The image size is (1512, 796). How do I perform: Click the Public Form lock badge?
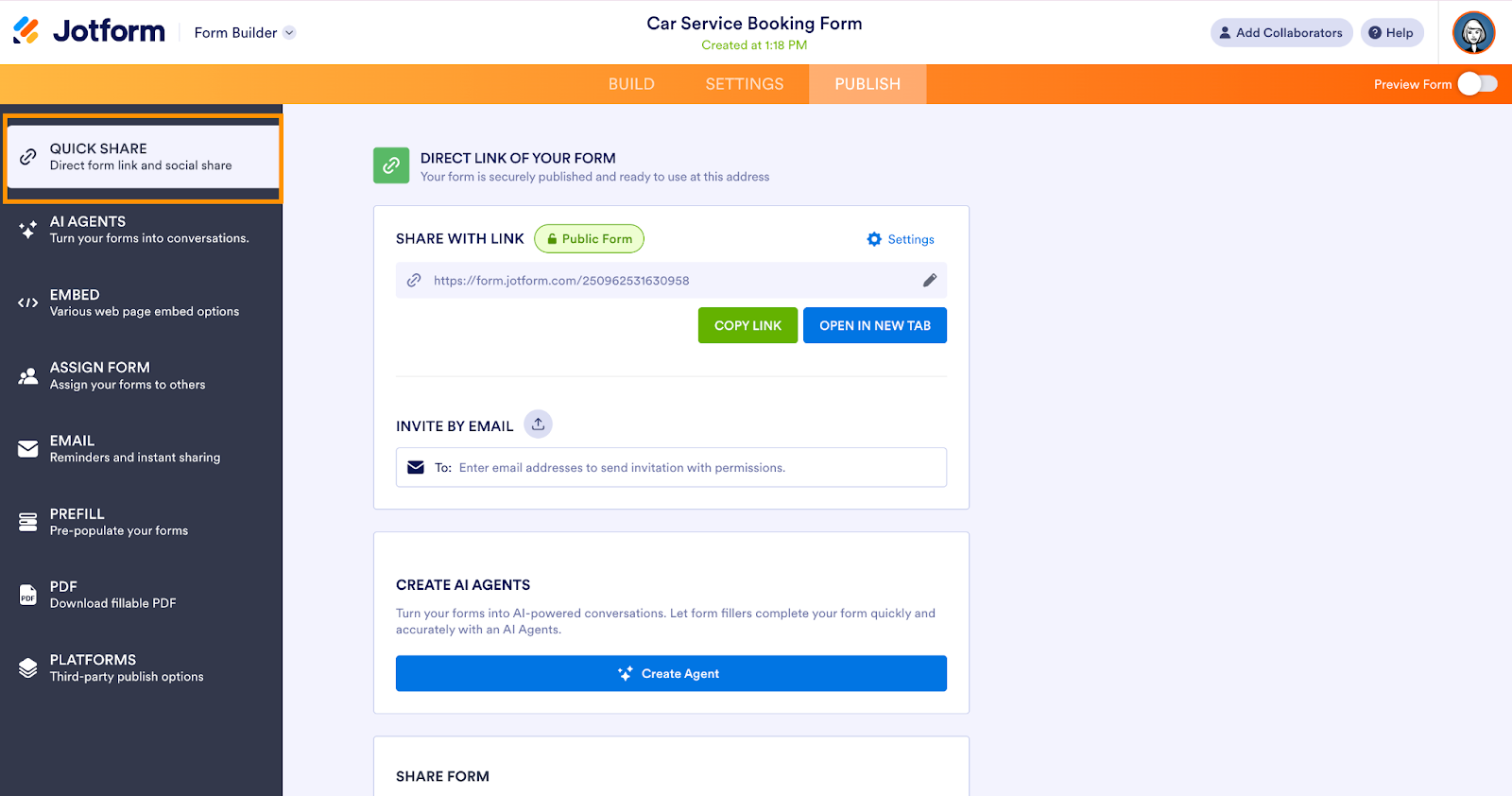point(590,239)
